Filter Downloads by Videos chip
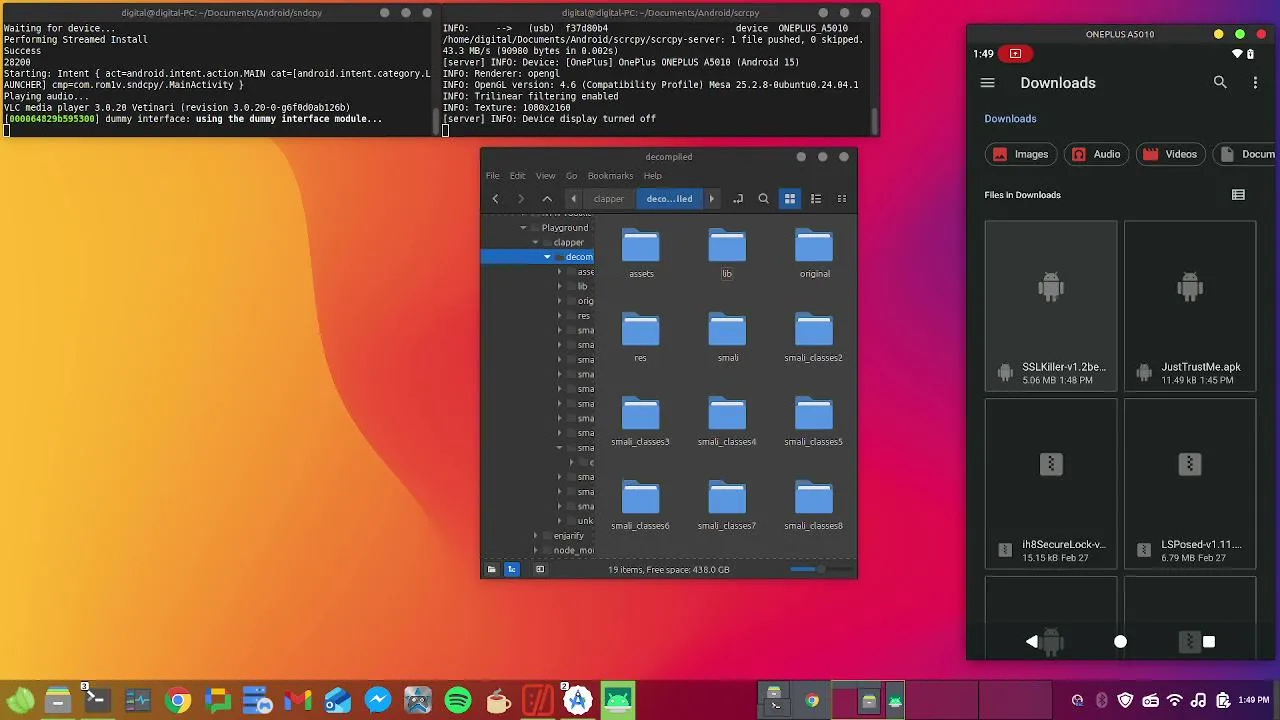This screenshot has height=720, width=1280. click(x=1171, y=154)
